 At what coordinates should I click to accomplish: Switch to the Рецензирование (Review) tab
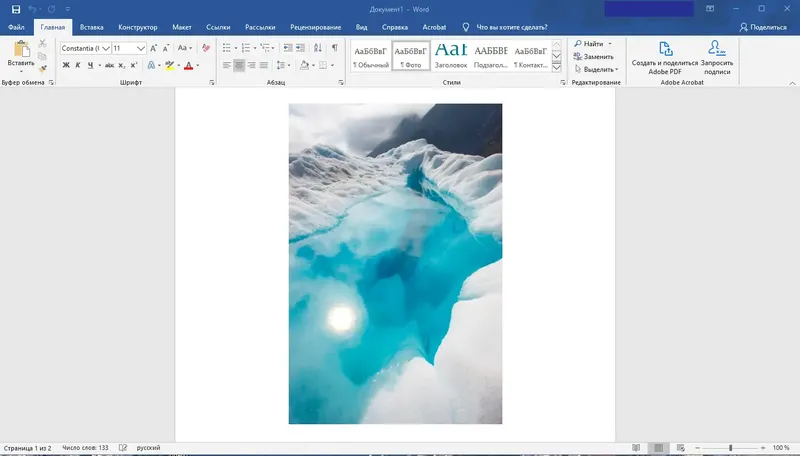(315, 28)
